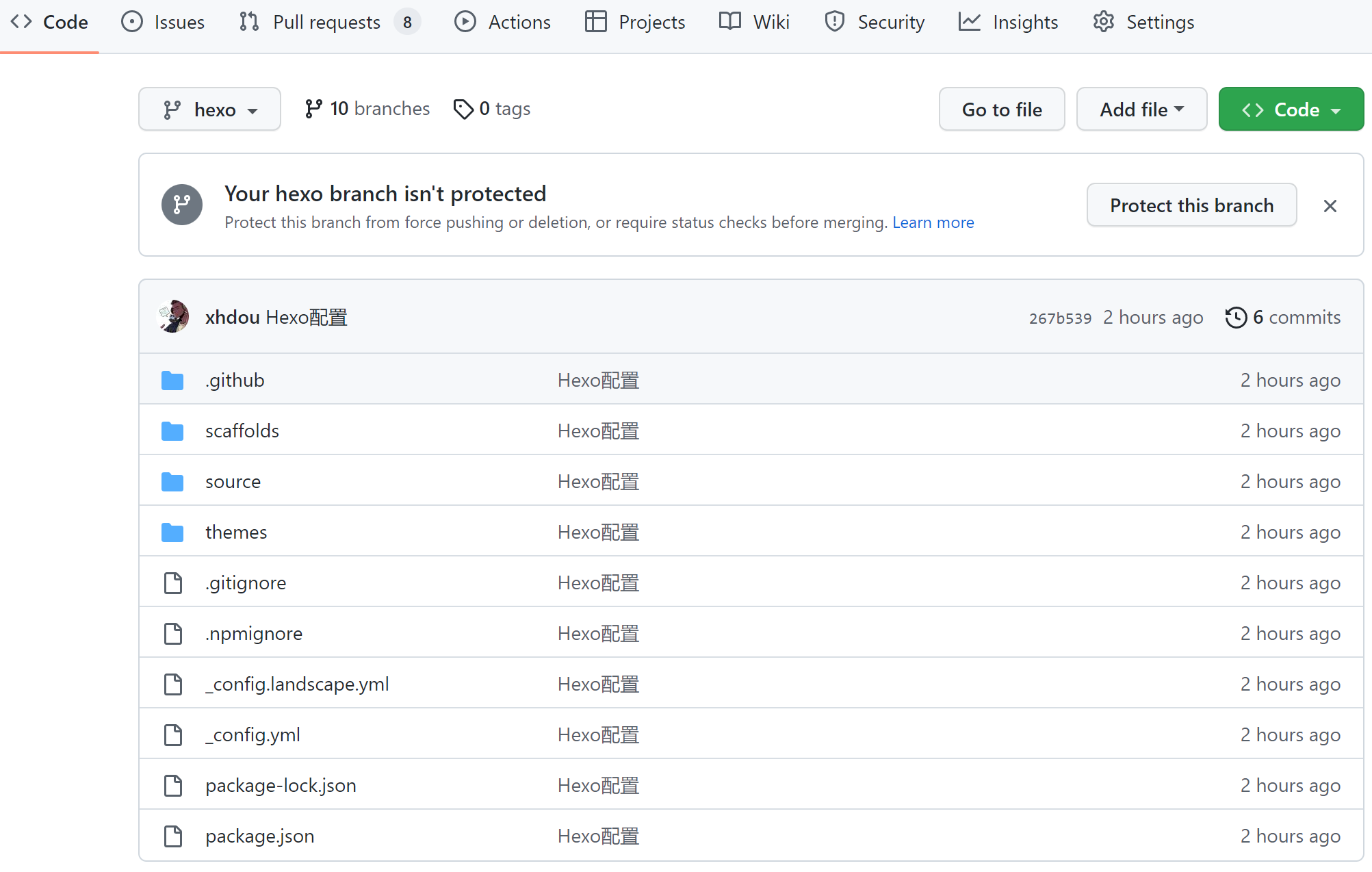Open the scaffolds folder

(x=242, y=431)
